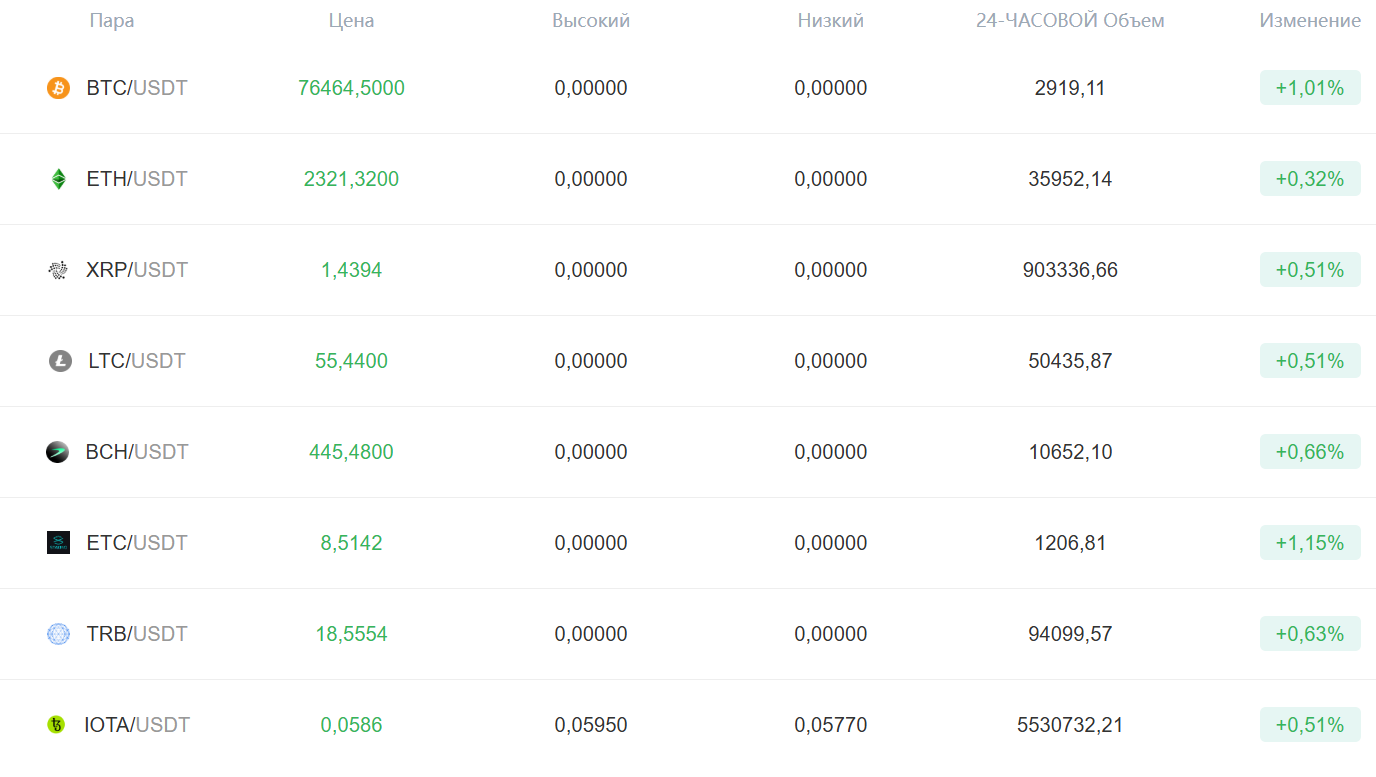Click the Пара column header
The width and height of the screenshot is (1376, 777).
[x=112, y=21]
